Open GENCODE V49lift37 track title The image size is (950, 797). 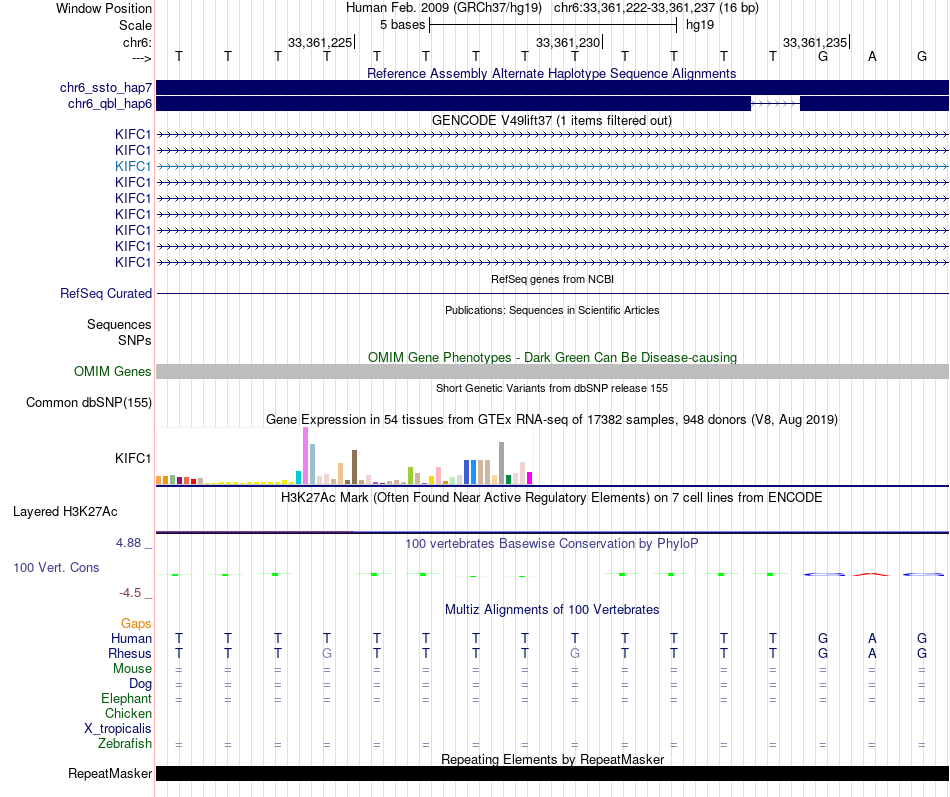(x=551, y=121)
